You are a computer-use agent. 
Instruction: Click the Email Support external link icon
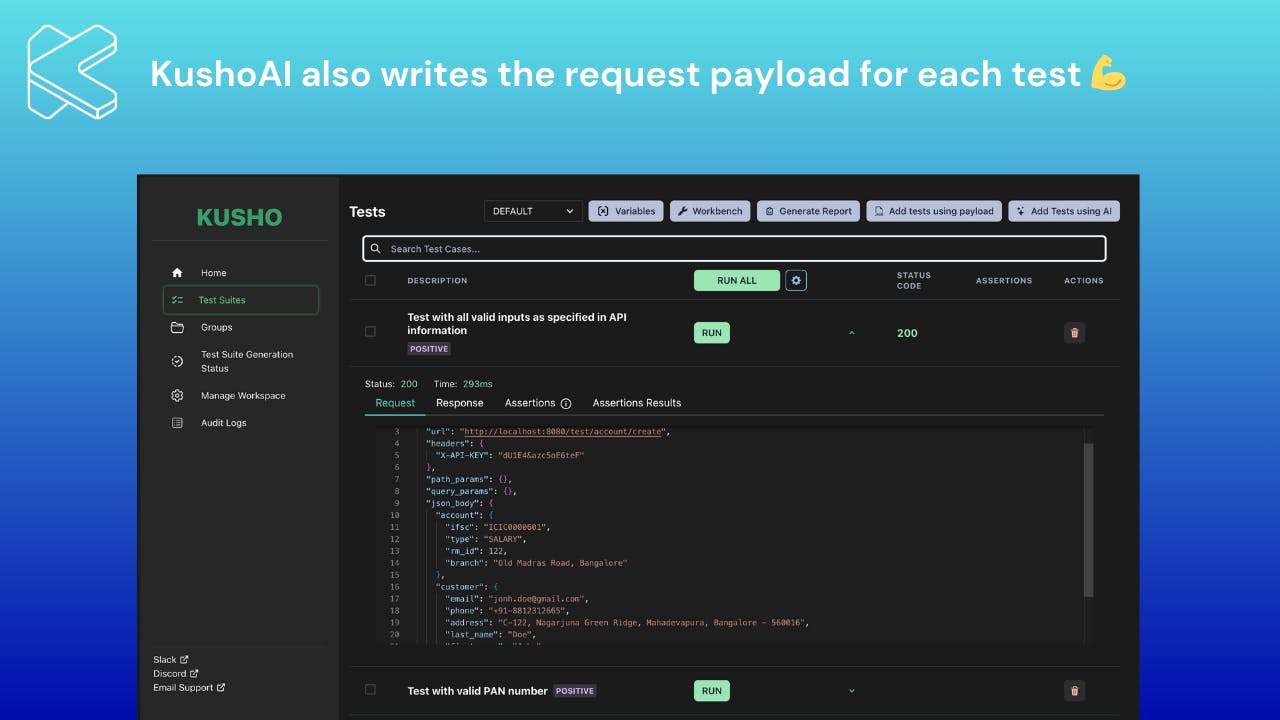221,688
